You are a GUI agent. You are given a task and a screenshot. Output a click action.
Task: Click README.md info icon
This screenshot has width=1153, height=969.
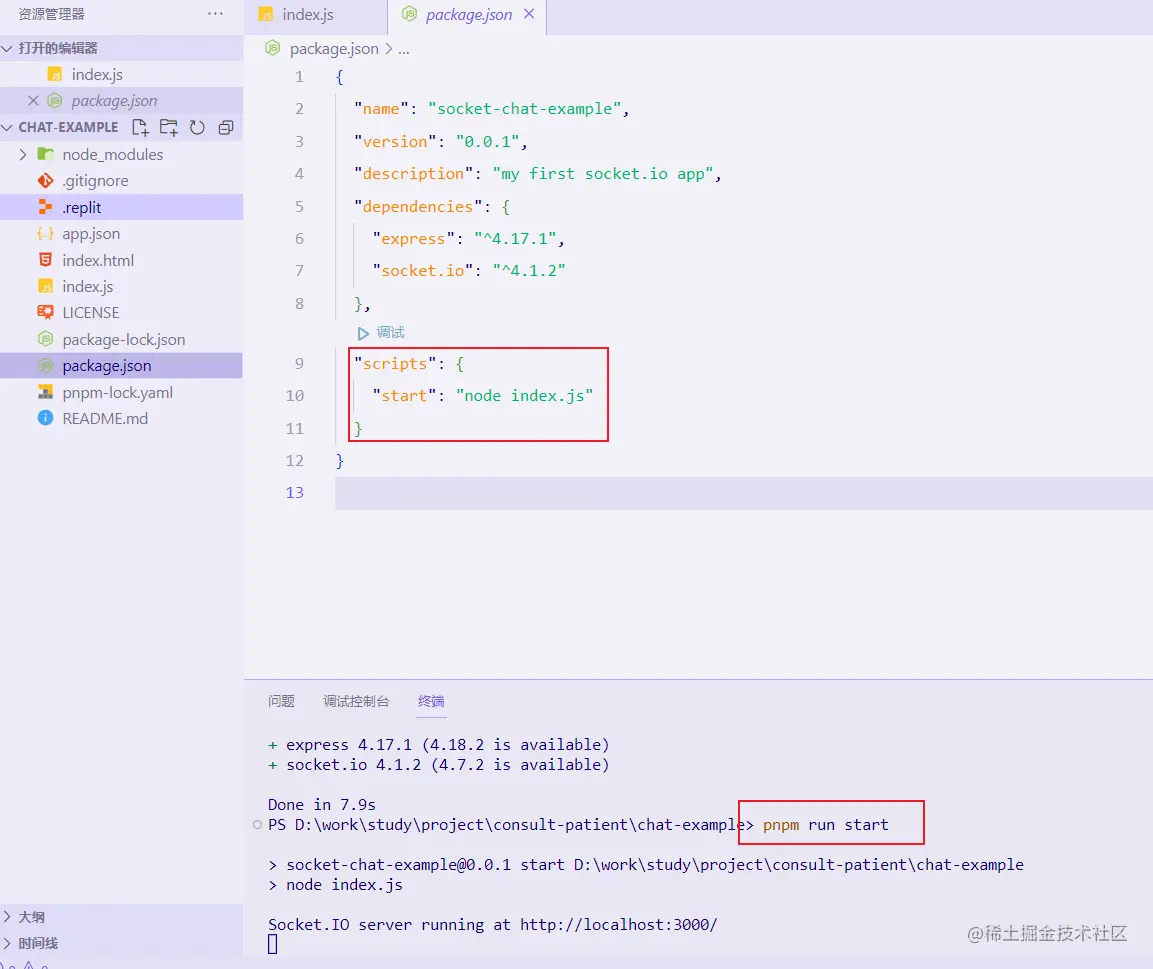[x=45, y=418]
